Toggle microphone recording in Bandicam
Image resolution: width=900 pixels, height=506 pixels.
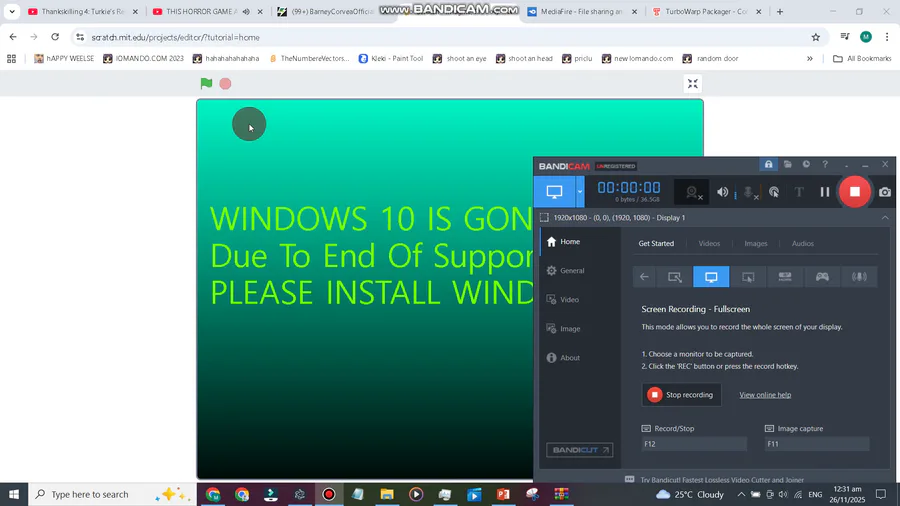pyautogui.click(x=748, y=192)
